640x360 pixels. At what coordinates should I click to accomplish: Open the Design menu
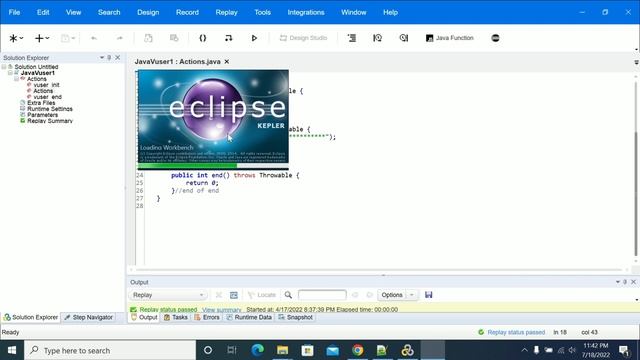coord(148,12)
